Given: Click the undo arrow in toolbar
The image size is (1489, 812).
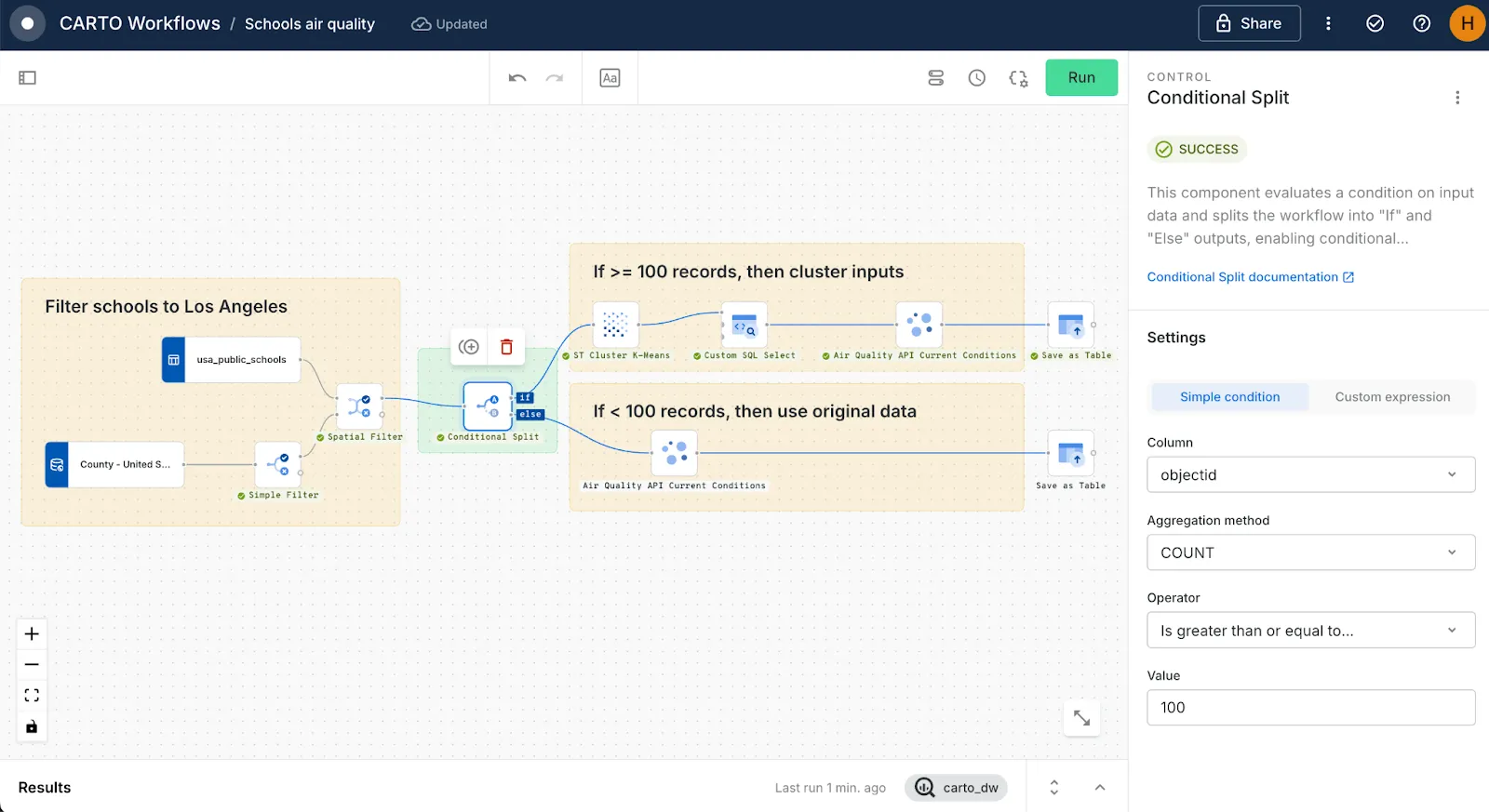Looking at the screenshot, I should coord(517,78).
